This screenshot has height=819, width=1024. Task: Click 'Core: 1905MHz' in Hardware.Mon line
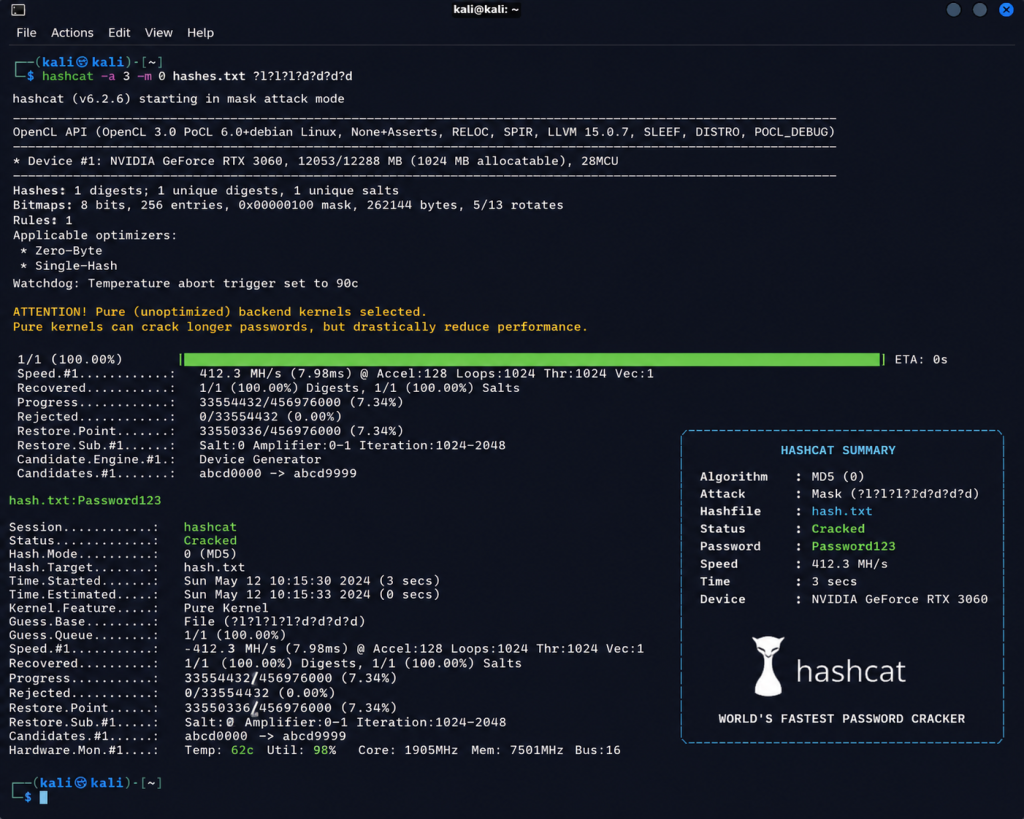pyautogui.click(x=408, y=750)
